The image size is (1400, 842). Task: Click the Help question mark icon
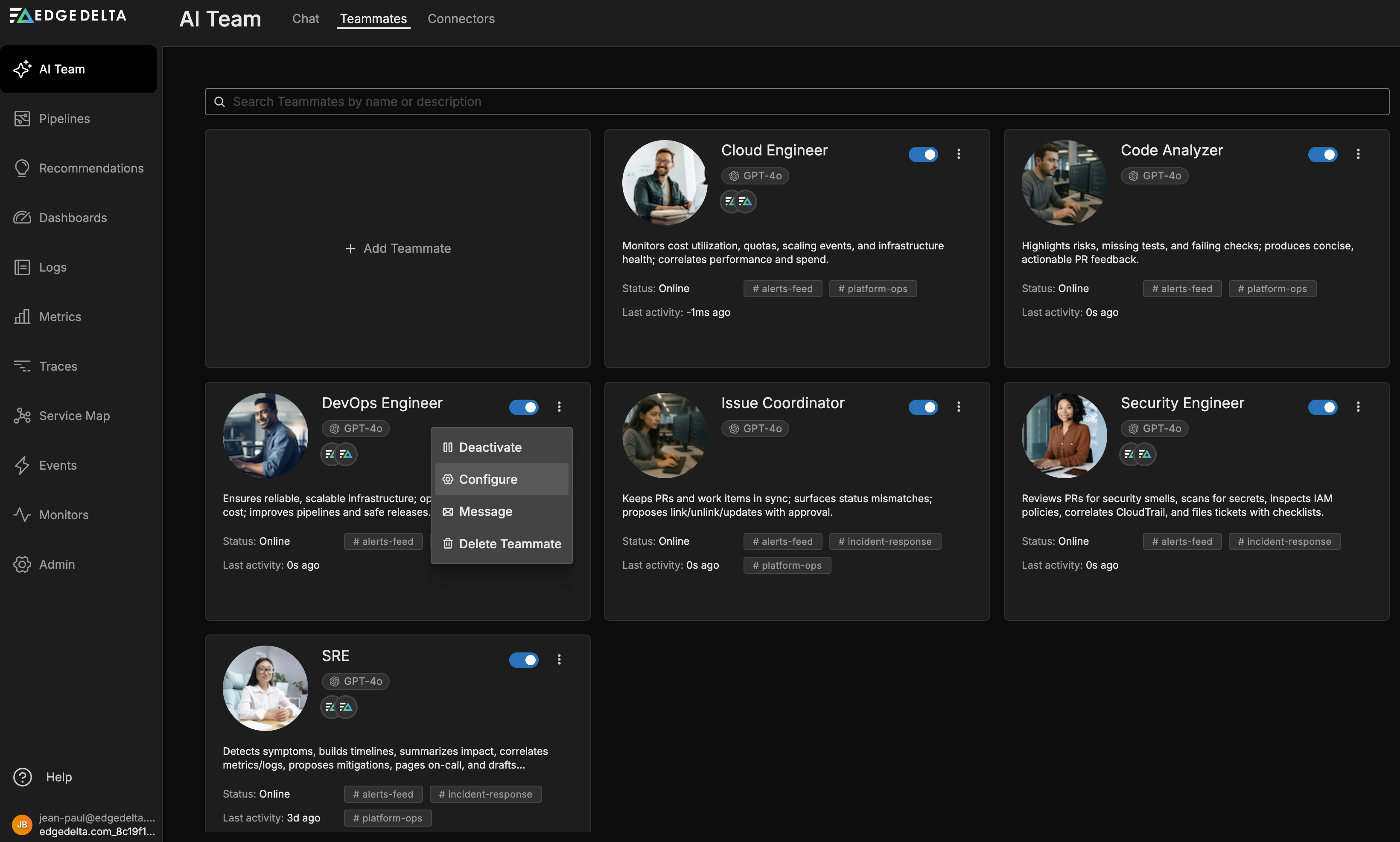(23, 777)
